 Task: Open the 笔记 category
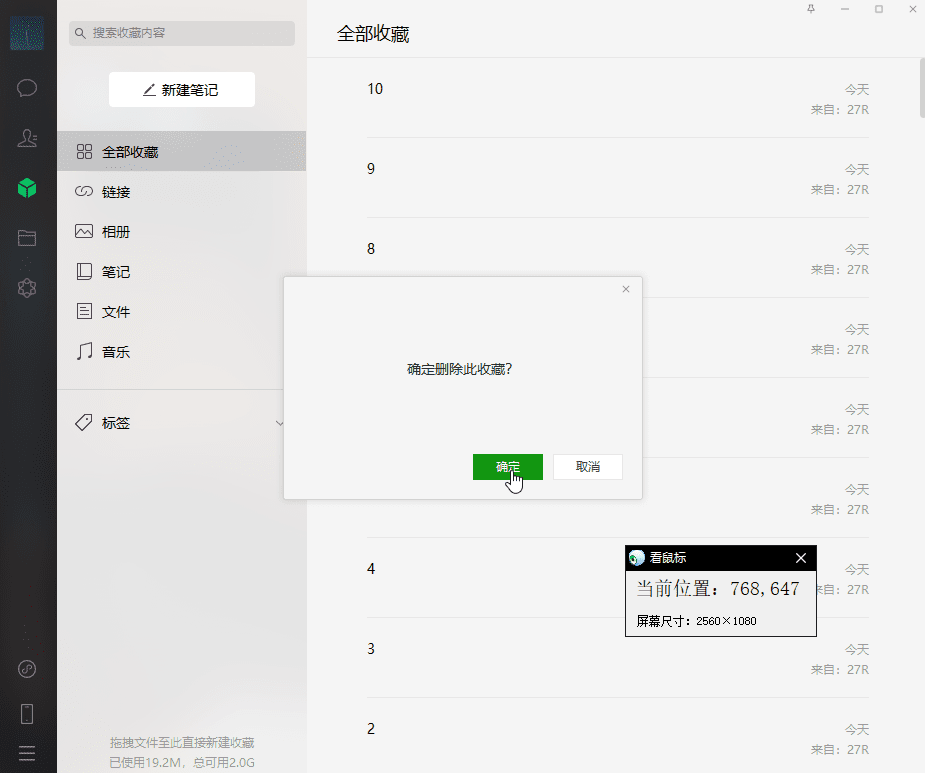(x=116, y=272)
